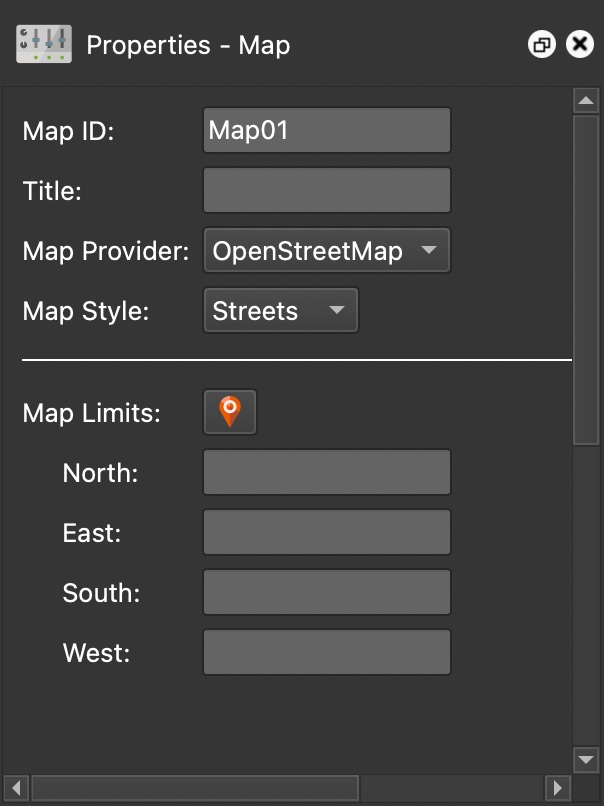Focus the Map ID text field

pyautogui.click(x=326, y=131)
